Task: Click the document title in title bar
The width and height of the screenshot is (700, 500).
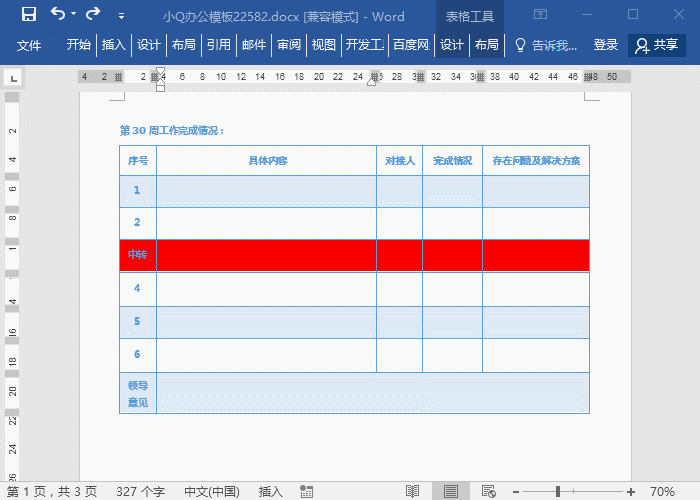Action: (x=283, y=17)
